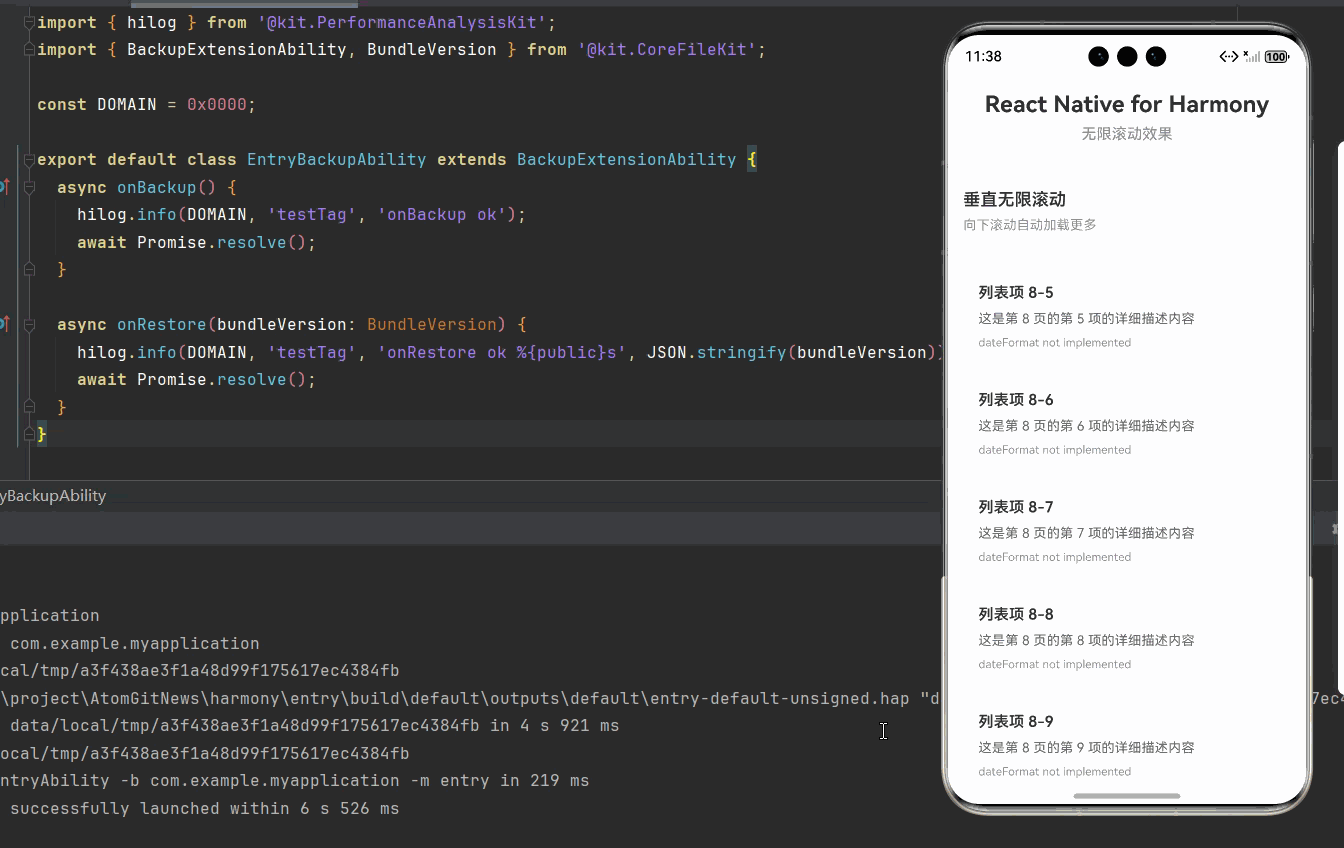Tap the 向下滚动自动加载更多 hint text
The width and height of the screenshot is (1344, 848).
point(1030,225)
